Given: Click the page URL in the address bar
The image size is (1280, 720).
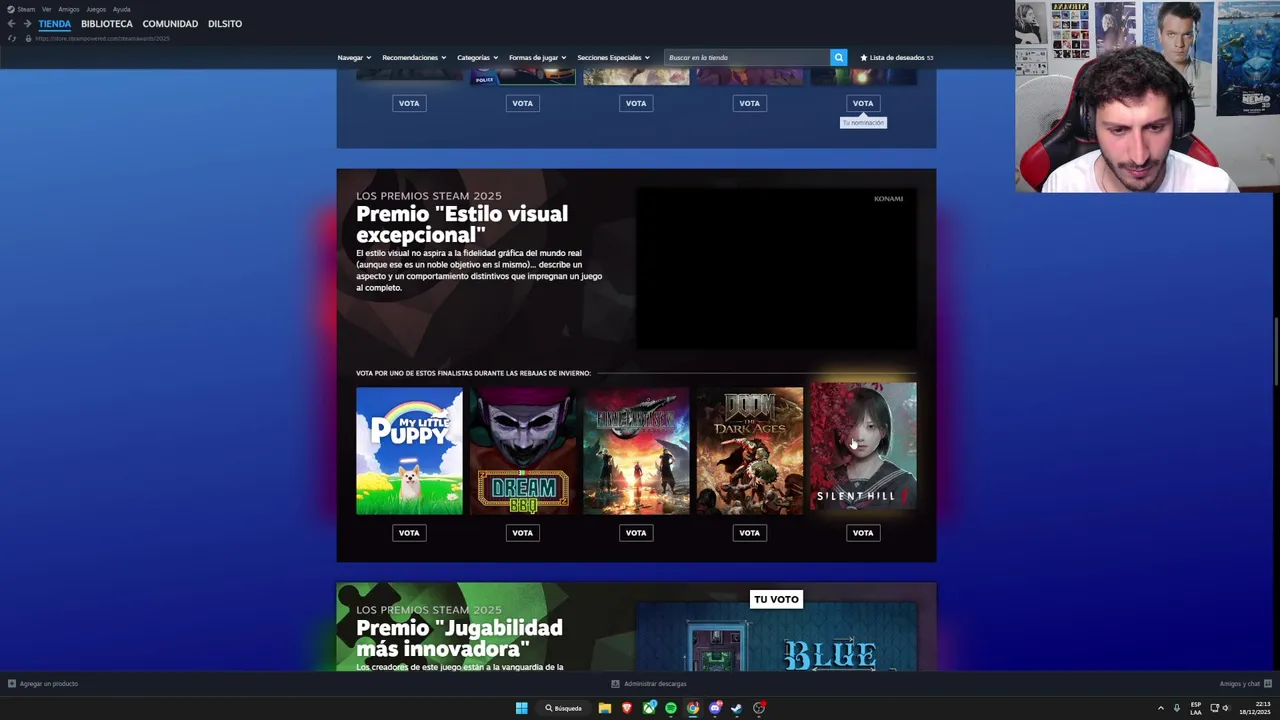Looking at the screenshot, I should pos(102,38).
